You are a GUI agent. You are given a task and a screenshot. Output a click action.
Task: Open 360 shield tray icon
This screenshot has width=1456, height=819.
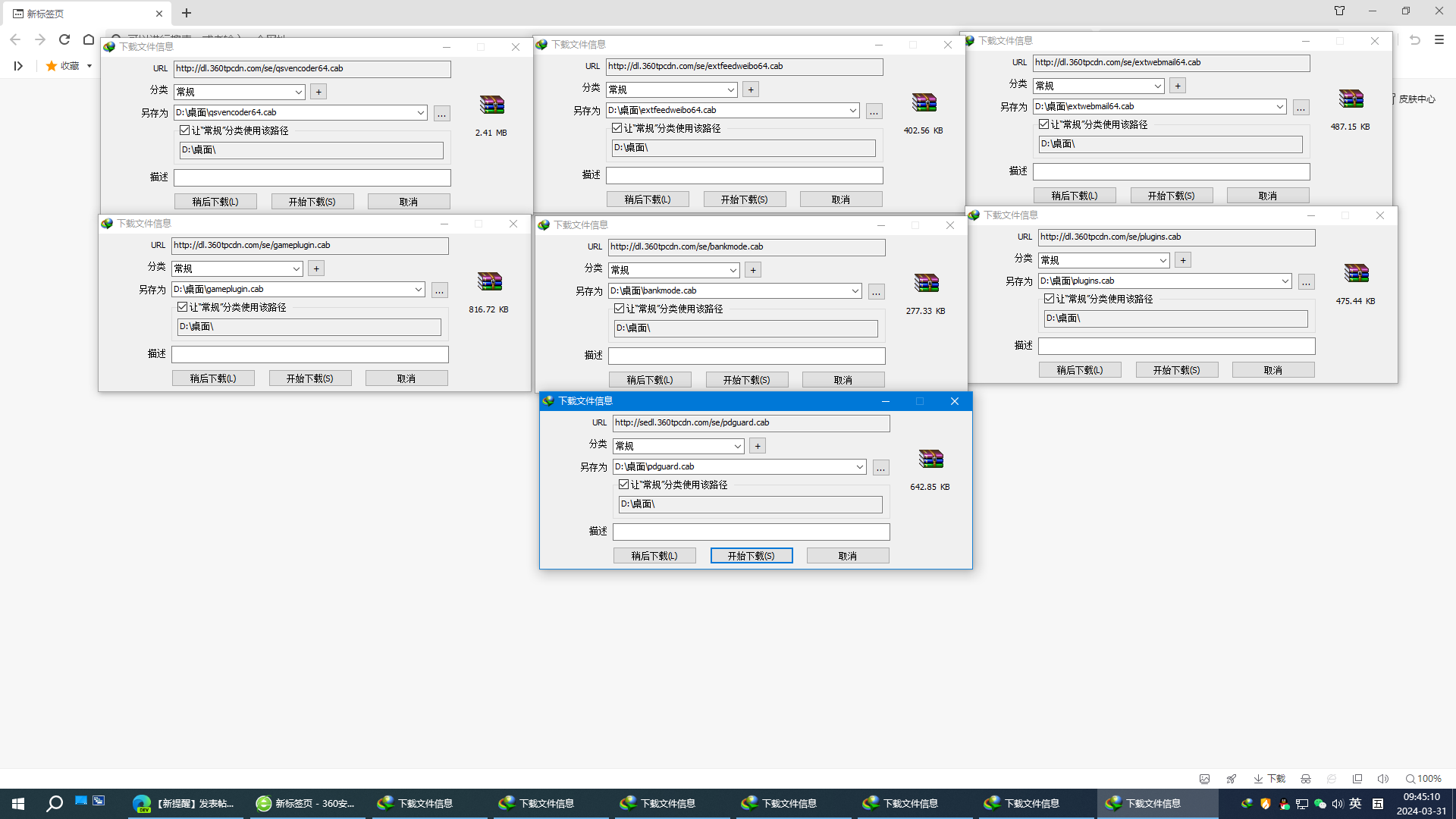(1265, 804)
